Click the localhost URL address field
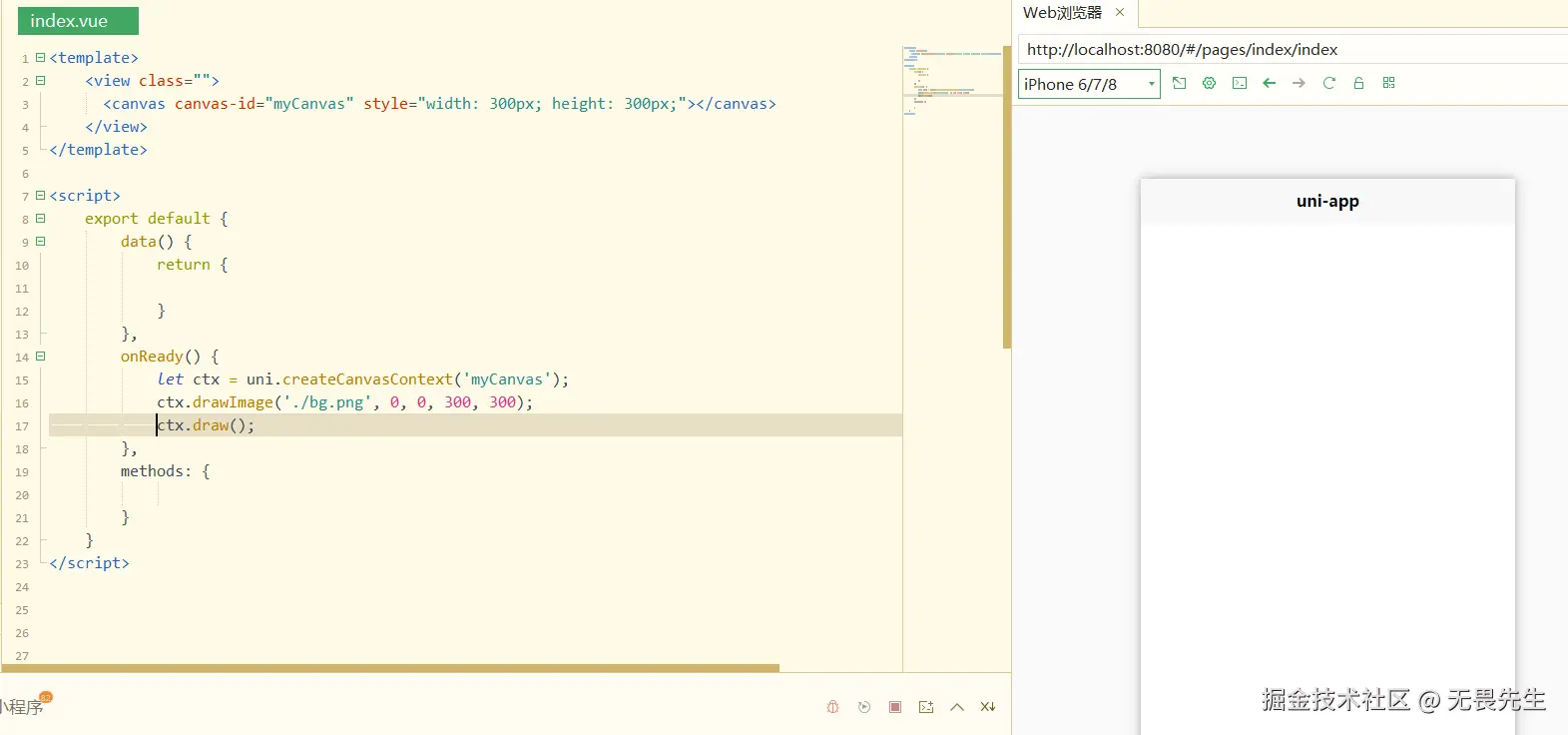The height and width of the screenshot is (735, 1568). point(1288,50)
